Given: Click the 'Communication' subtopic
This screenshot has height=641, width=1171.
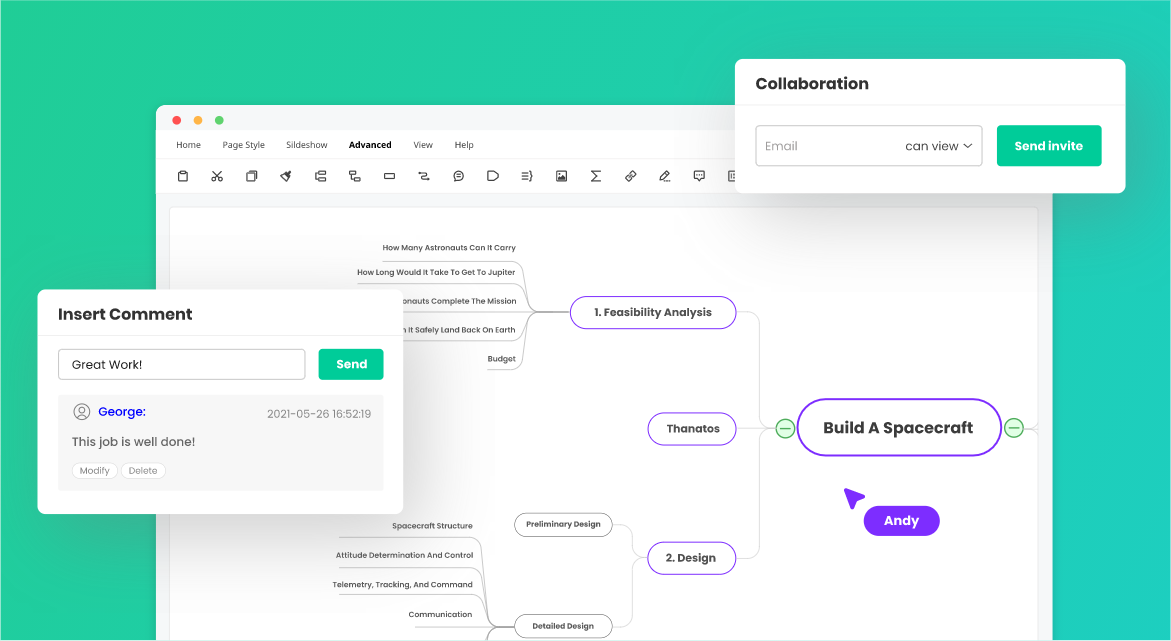Looking at the screenshot, I should point(440,614).
